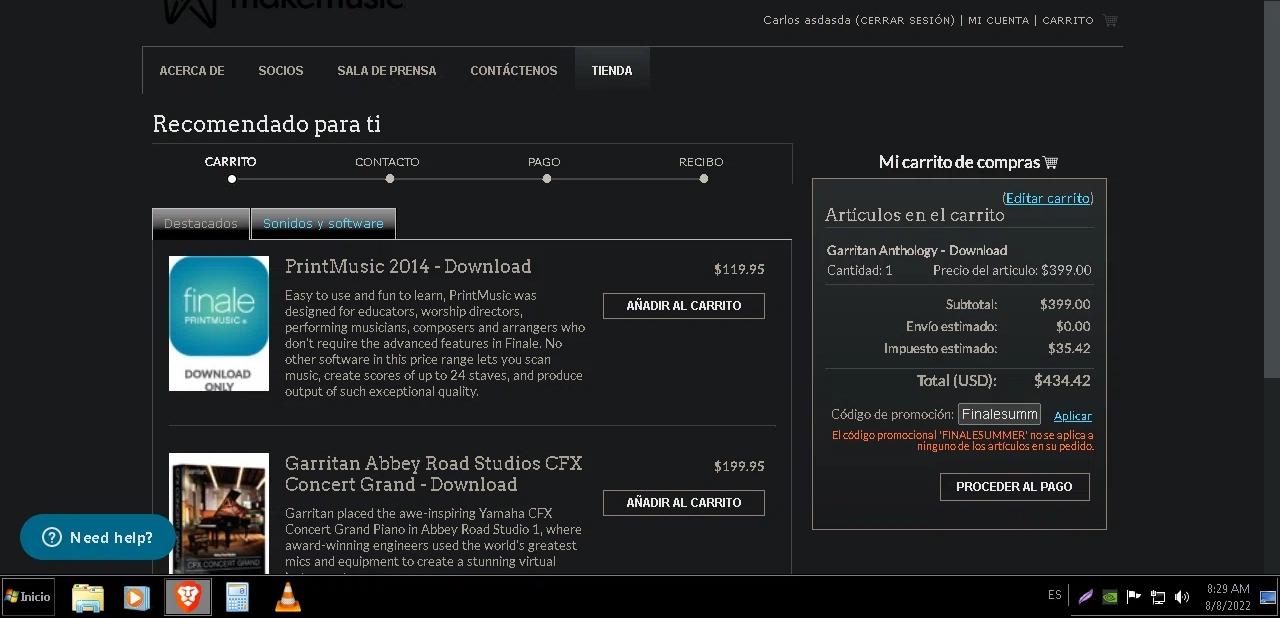This screenshot has height=618, width=1280.
Task: Open the CARRITO header link
Action: click(x=1068, y=21)
